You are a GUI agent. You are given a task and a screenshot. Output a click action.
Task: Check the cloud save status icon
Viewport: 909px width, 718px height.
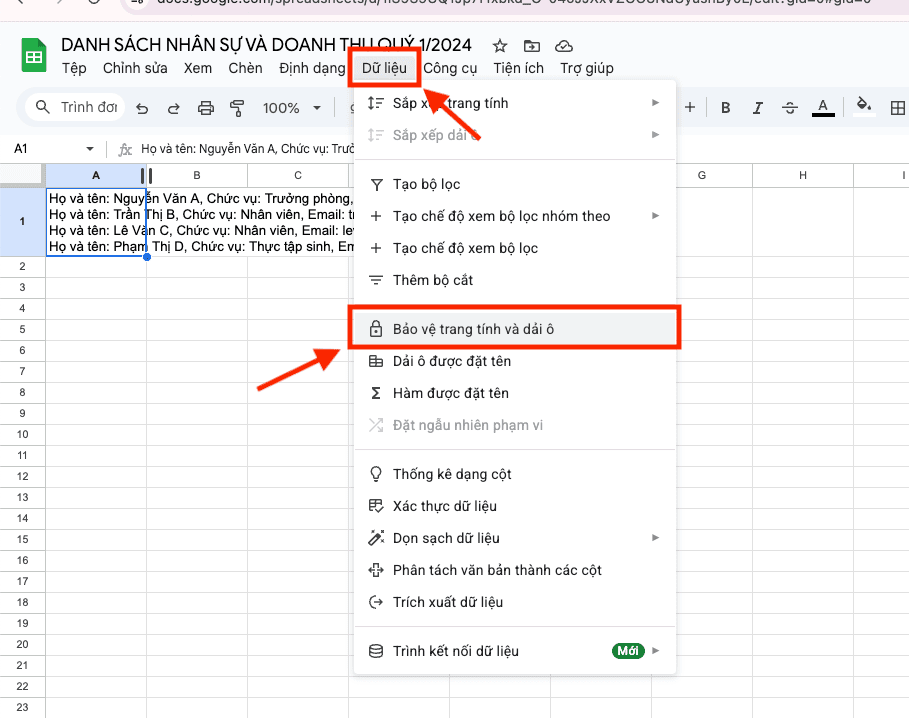click(x=564, y=46)
